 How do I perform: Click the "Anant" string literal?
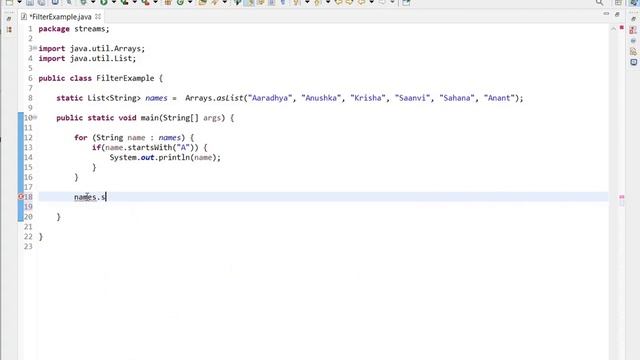click(x=499, y=98)
